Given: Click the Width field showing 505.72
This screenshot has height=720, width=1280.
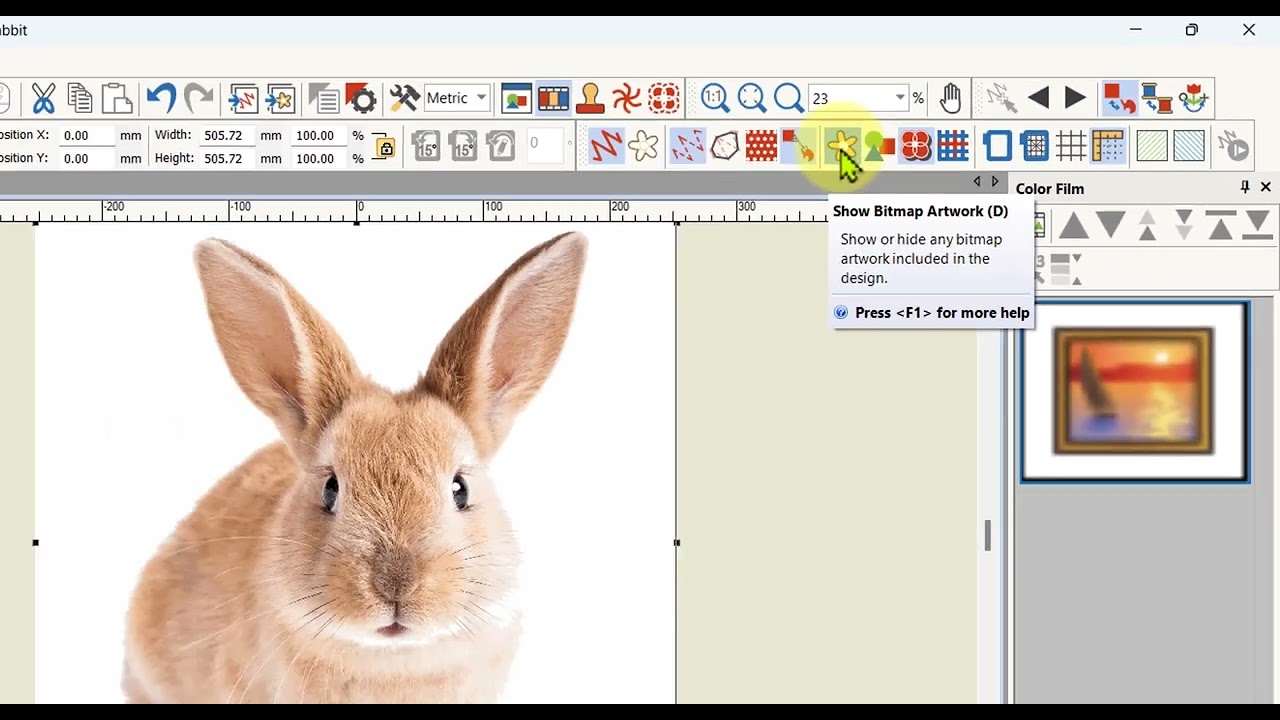Looking at the screenshot, I should 228,135.
